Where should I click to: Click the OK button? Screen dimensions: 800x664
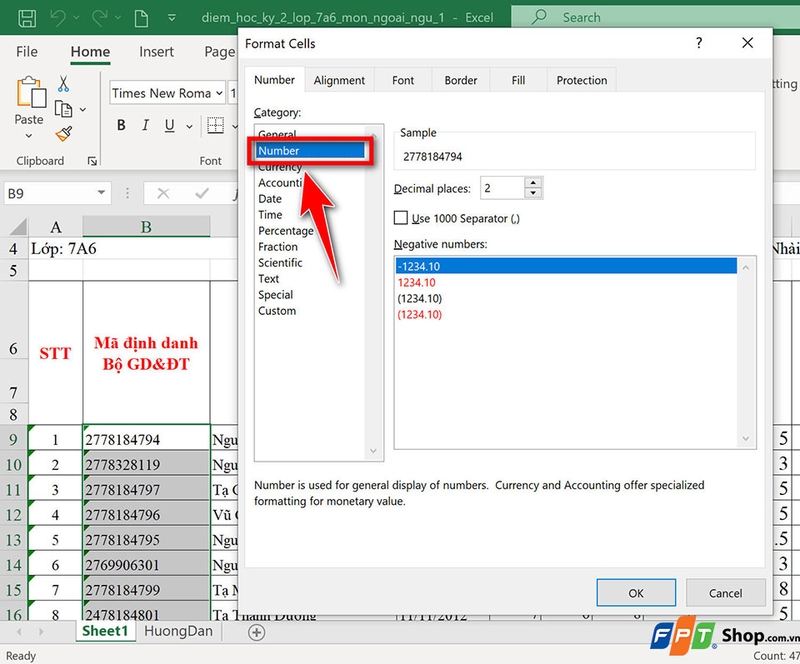tap(636, 593)
